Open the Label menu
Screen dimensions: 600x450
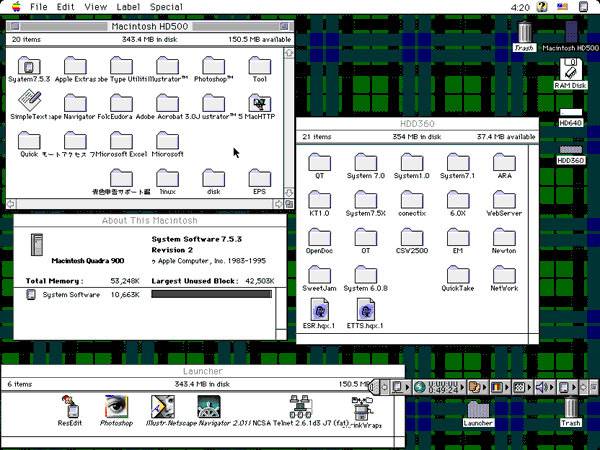pyautogui.click(x=128, y=7)
